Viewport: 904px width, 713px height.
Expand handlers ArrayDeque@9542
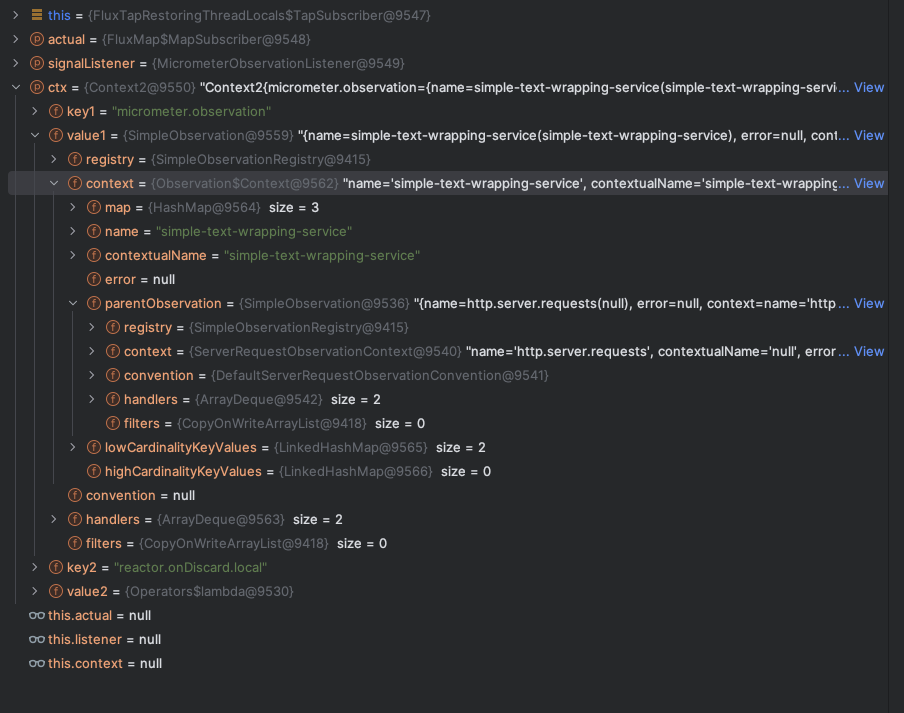pyautogui.click(x=92, y=399)
